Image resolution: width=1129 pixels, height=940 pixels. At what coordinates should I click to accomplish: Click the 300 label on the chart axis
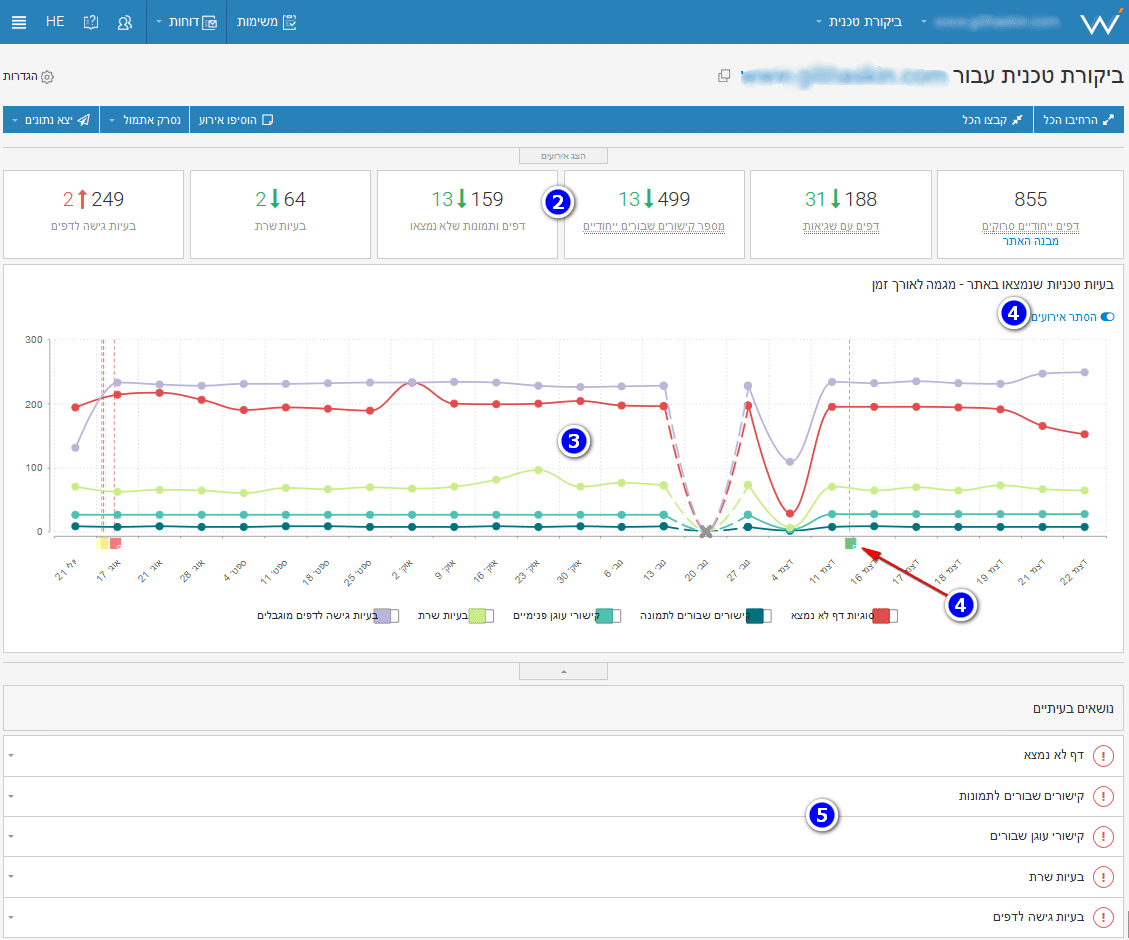34,340
